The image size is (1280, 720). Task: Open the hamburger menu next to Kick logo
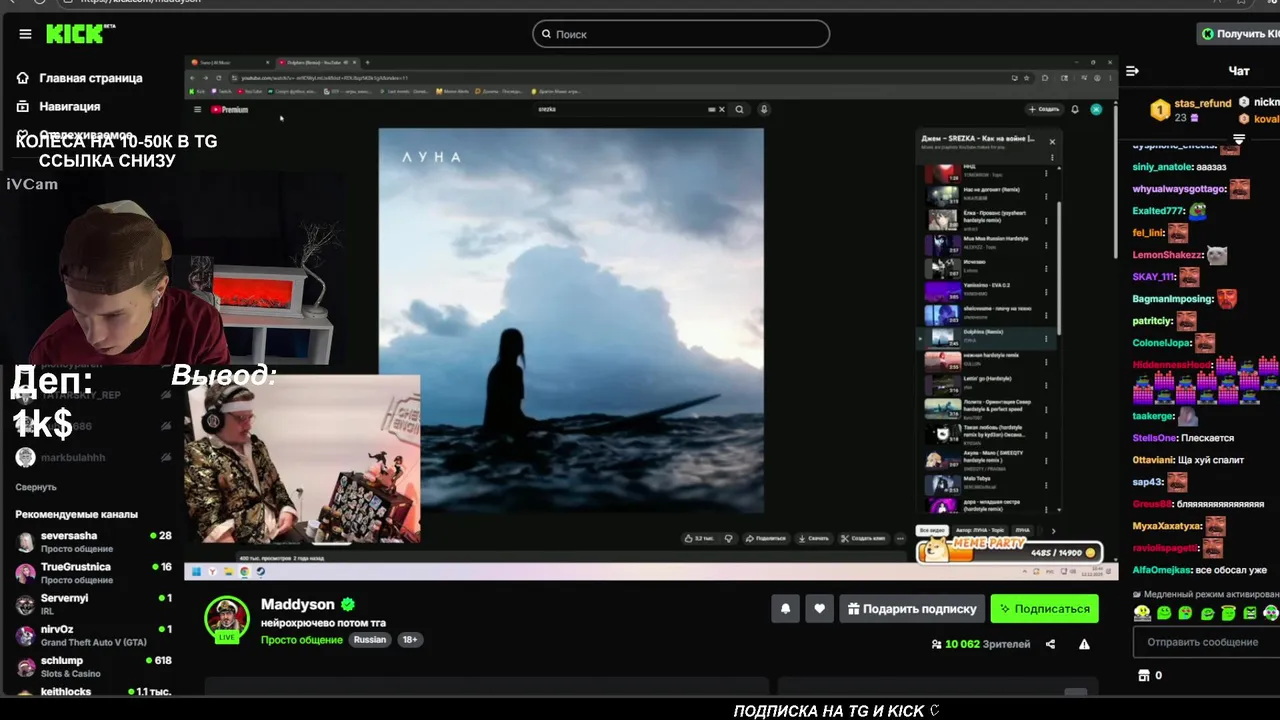(25, 34)
